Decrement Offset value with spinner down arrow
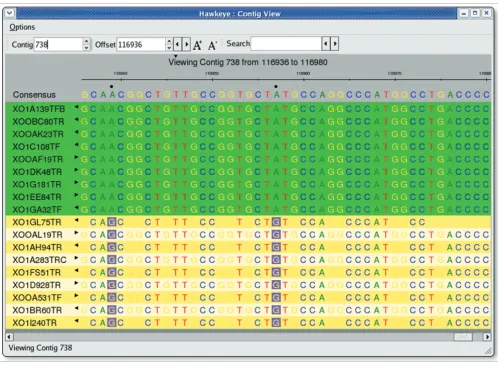This screenshot has width=498, height=365. coord(169,47)
